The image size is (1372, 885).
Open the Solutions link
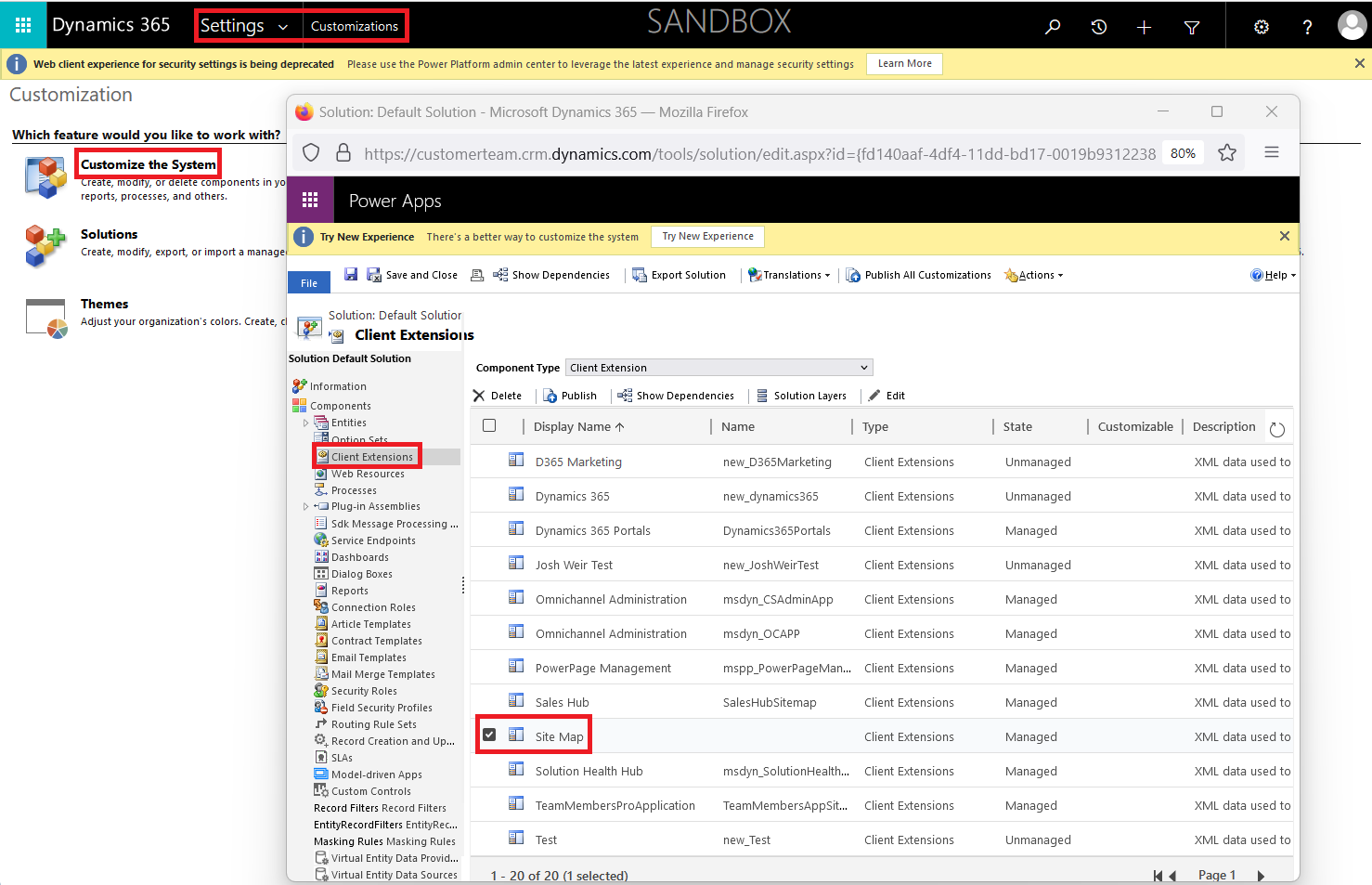point(109,234)
